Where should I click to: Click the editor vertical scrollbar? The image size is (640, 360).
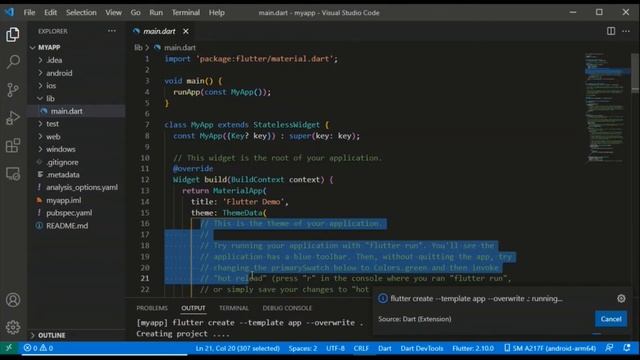[635, 73]
